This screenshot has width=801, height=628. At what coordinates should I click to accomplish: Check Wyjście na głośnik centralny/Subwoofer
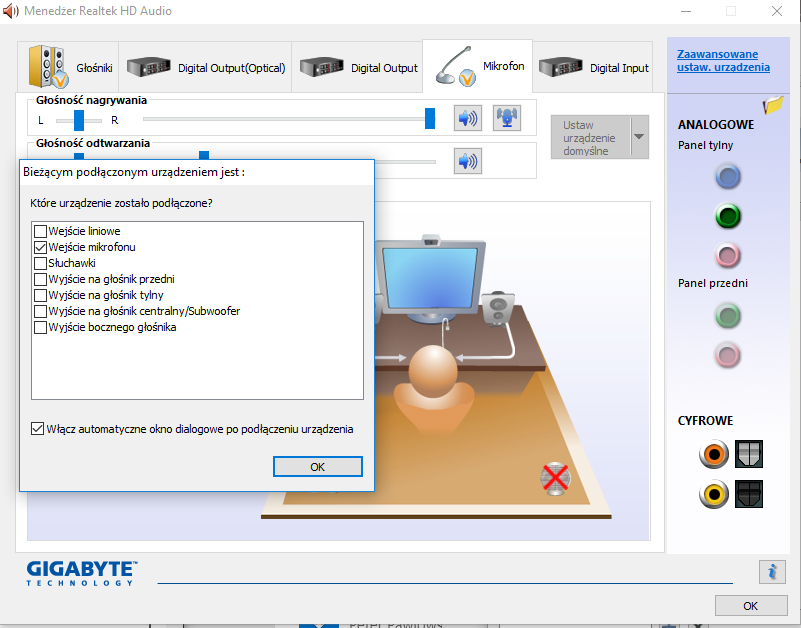40,311
